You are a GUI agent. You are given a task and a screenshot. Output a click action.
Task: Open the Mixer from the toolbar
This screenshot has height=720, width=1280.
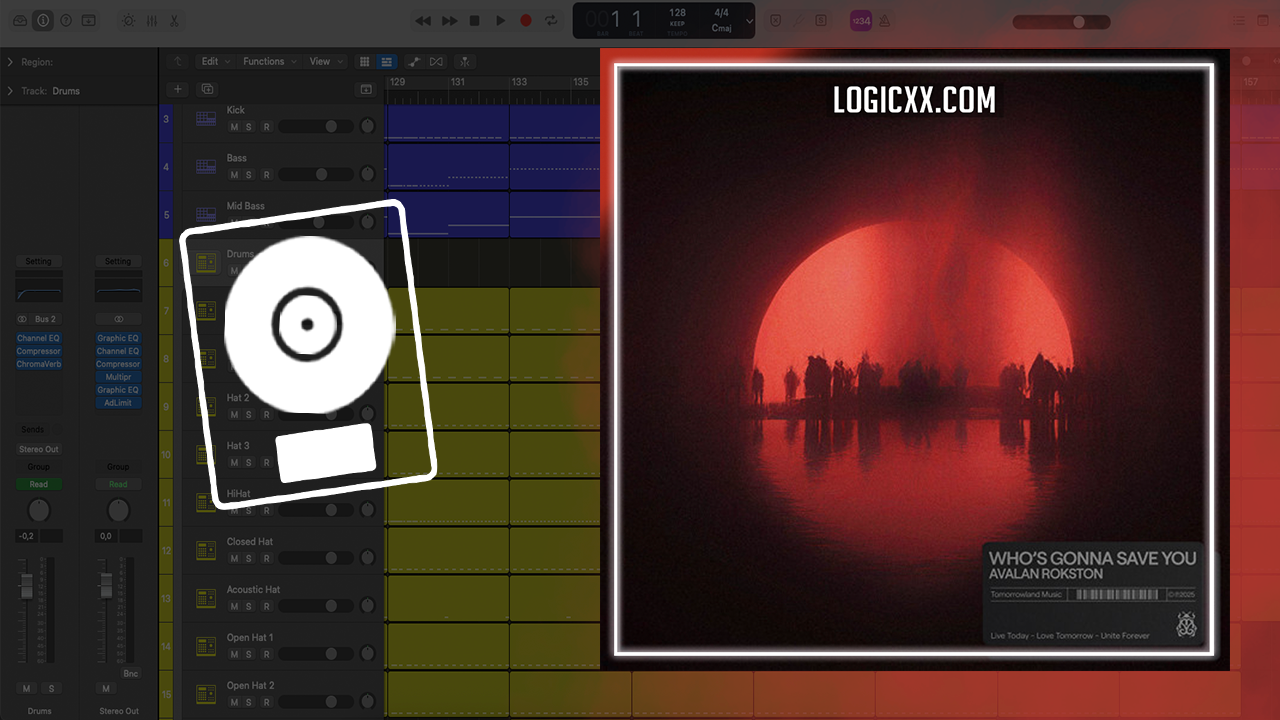pos(151,20)
